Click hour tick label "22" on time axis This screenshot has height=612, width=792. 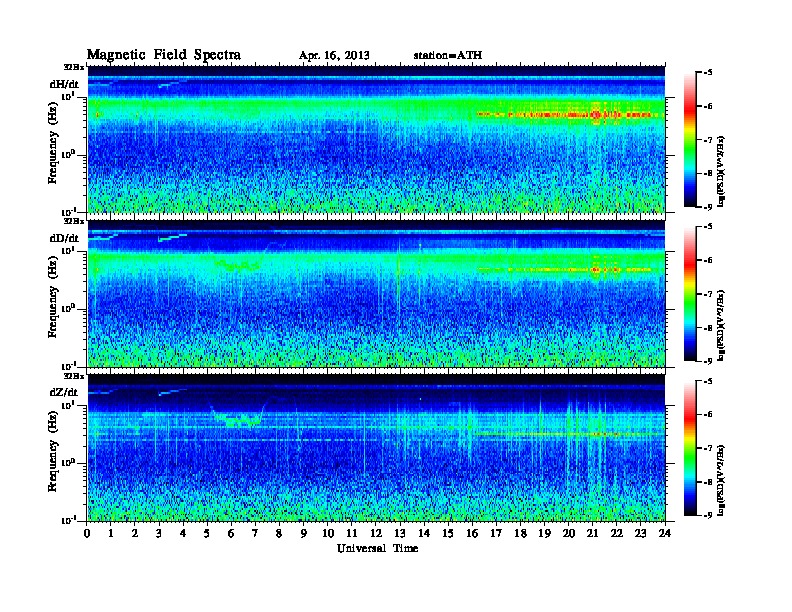tap(617, 533)
